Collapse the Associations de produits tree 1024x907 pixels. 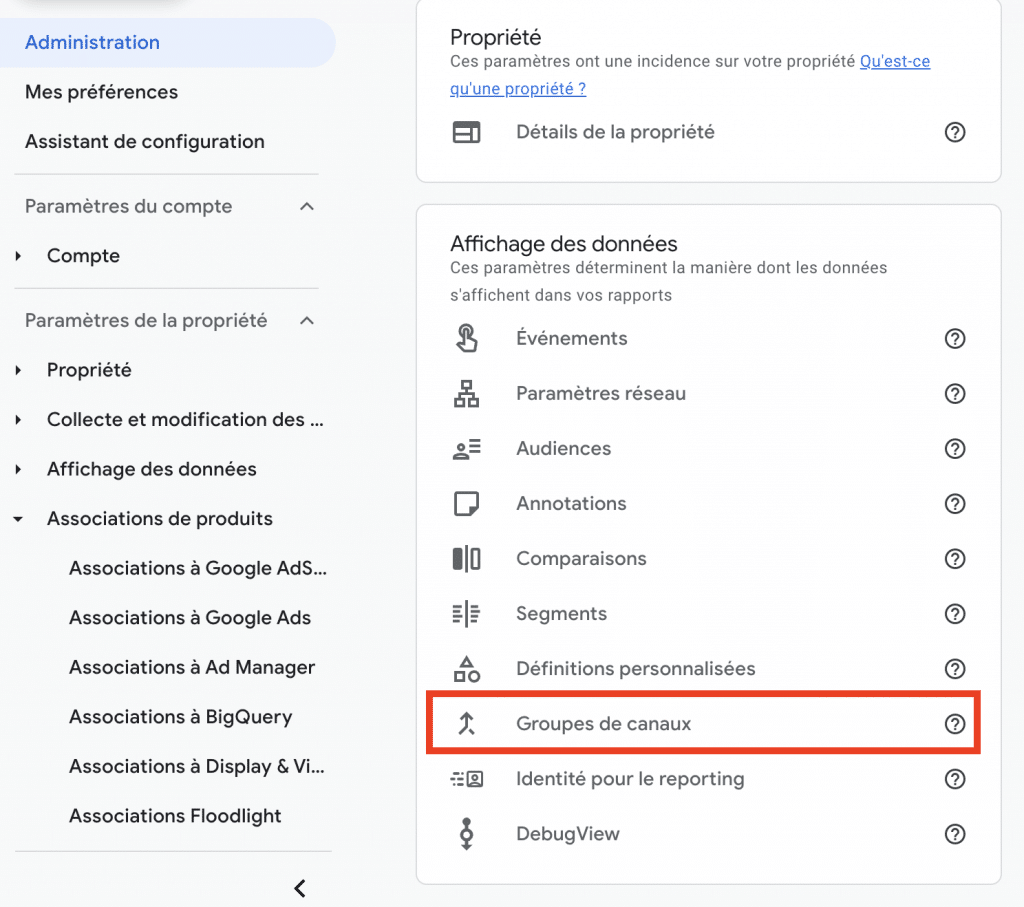[18, 519]
